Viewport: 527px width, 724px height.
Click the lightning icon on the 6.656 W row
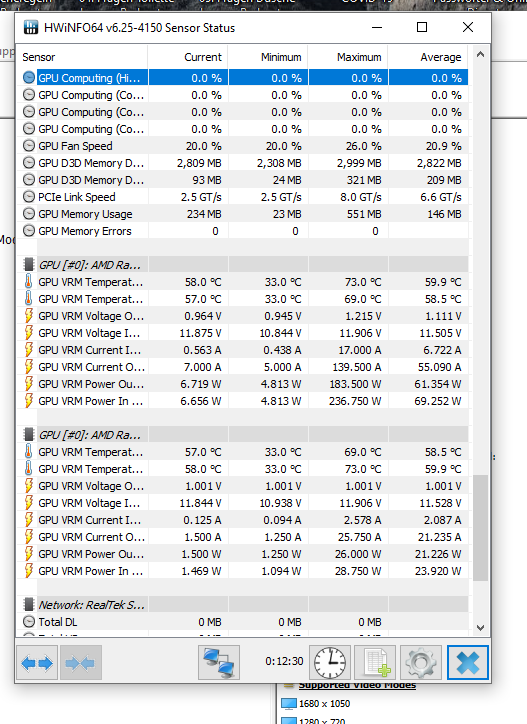point(29,401)
